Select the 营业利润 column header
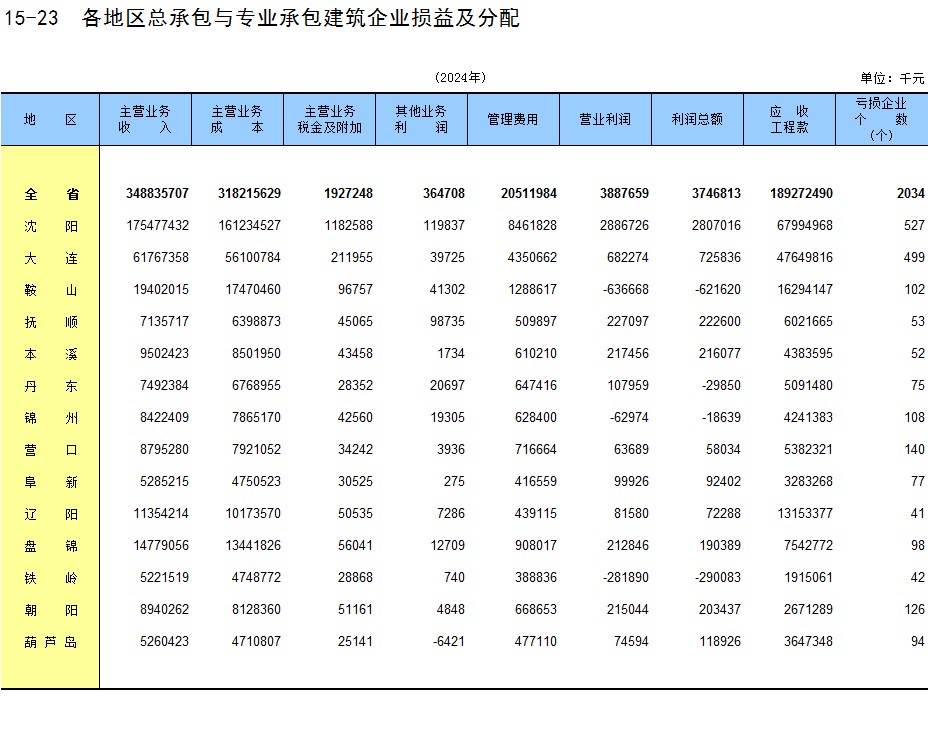928x754 pixels. 605,119
